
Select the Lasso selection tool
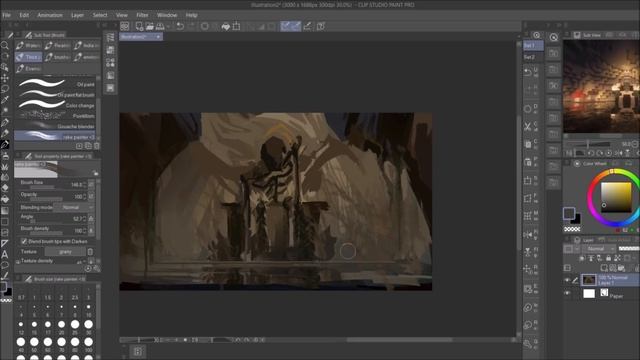[5, 89]
